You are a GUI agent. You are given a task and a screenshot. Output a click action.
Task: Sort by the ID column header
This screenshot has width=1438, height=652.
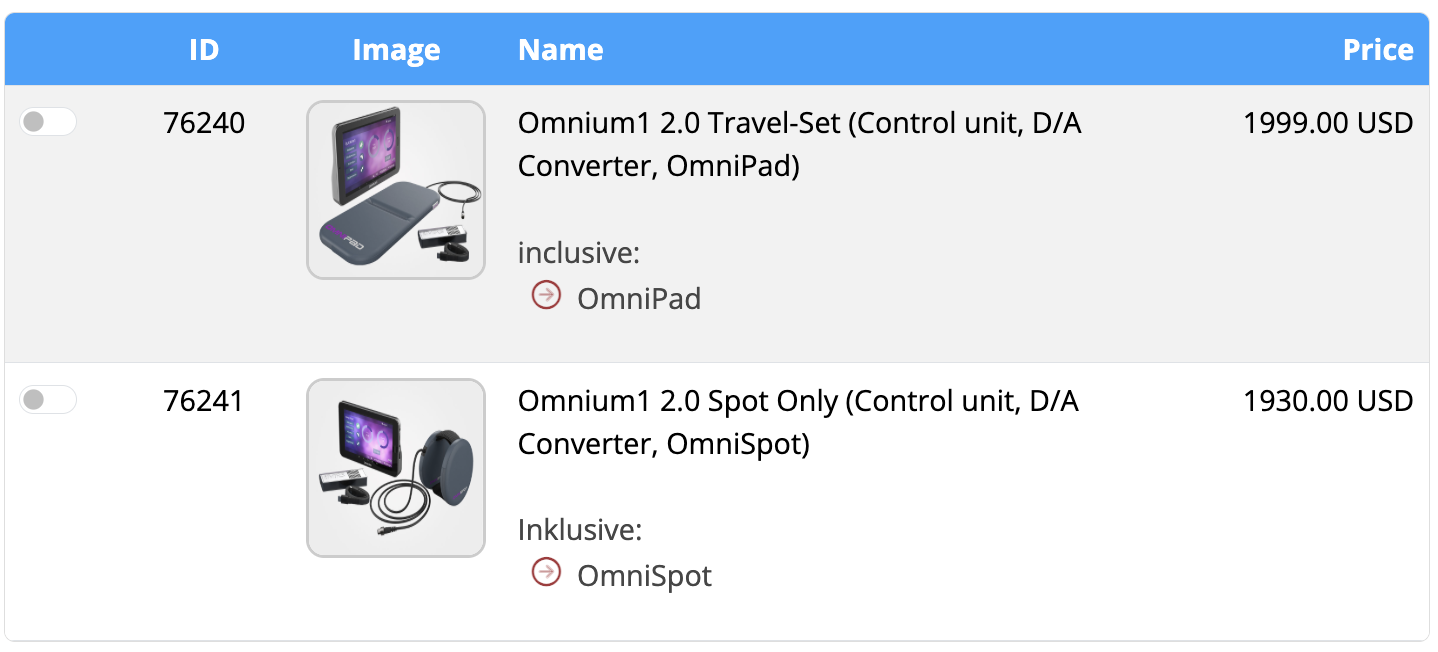click(203, 49)
